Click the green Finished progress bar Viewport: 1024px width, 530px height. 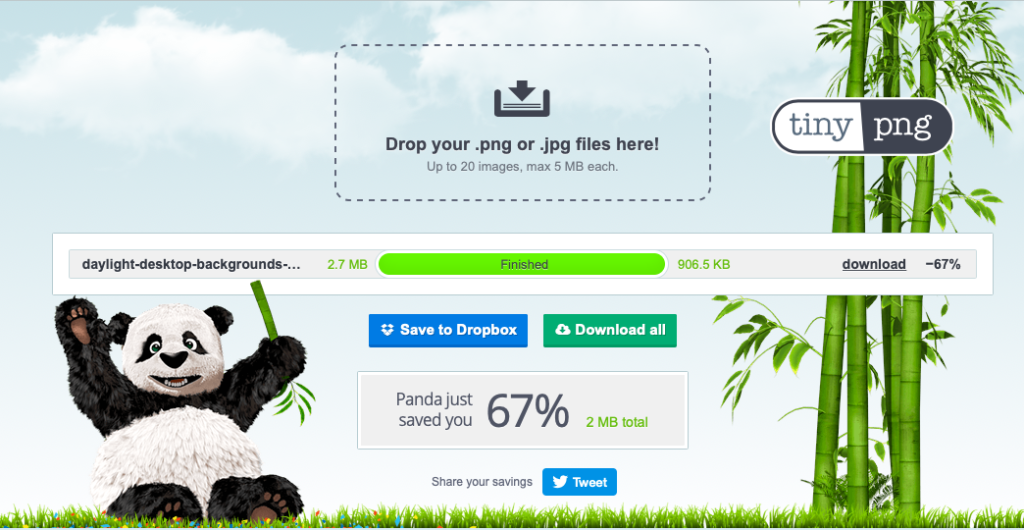click(522, 264)
